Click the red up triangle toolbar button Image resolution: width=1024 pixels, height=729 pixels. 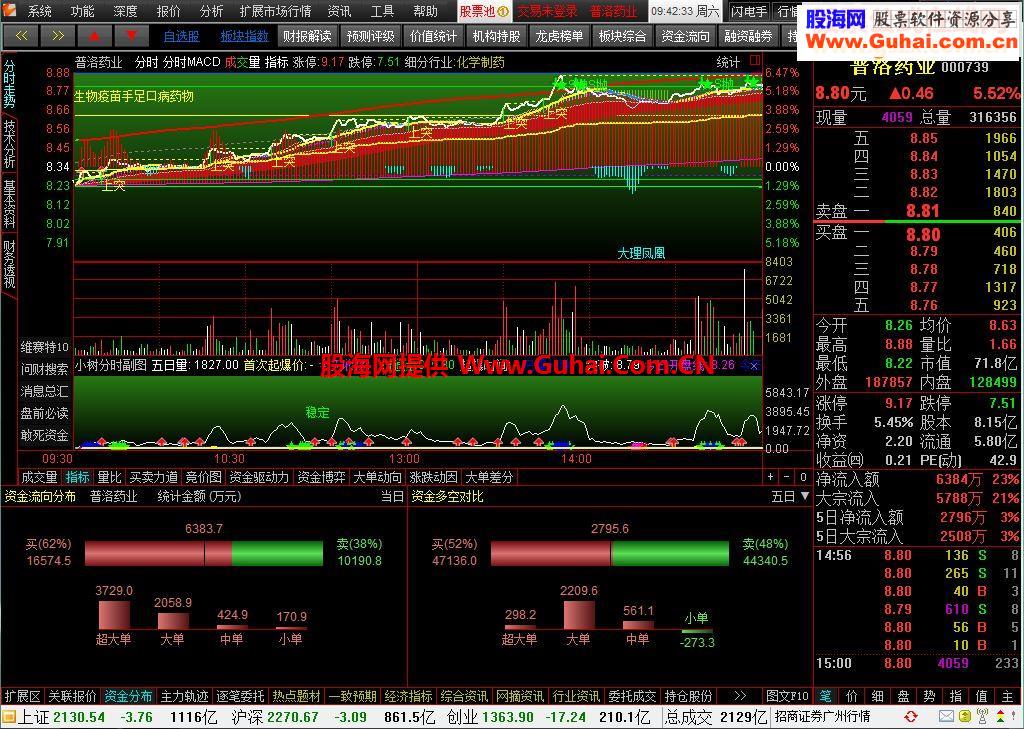click(x=94, y=36)
